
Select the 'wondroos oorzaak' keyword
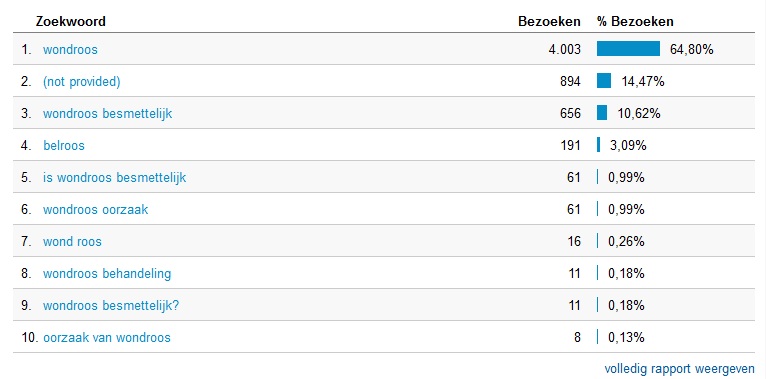pyautogui.click(x=95, y=210)
